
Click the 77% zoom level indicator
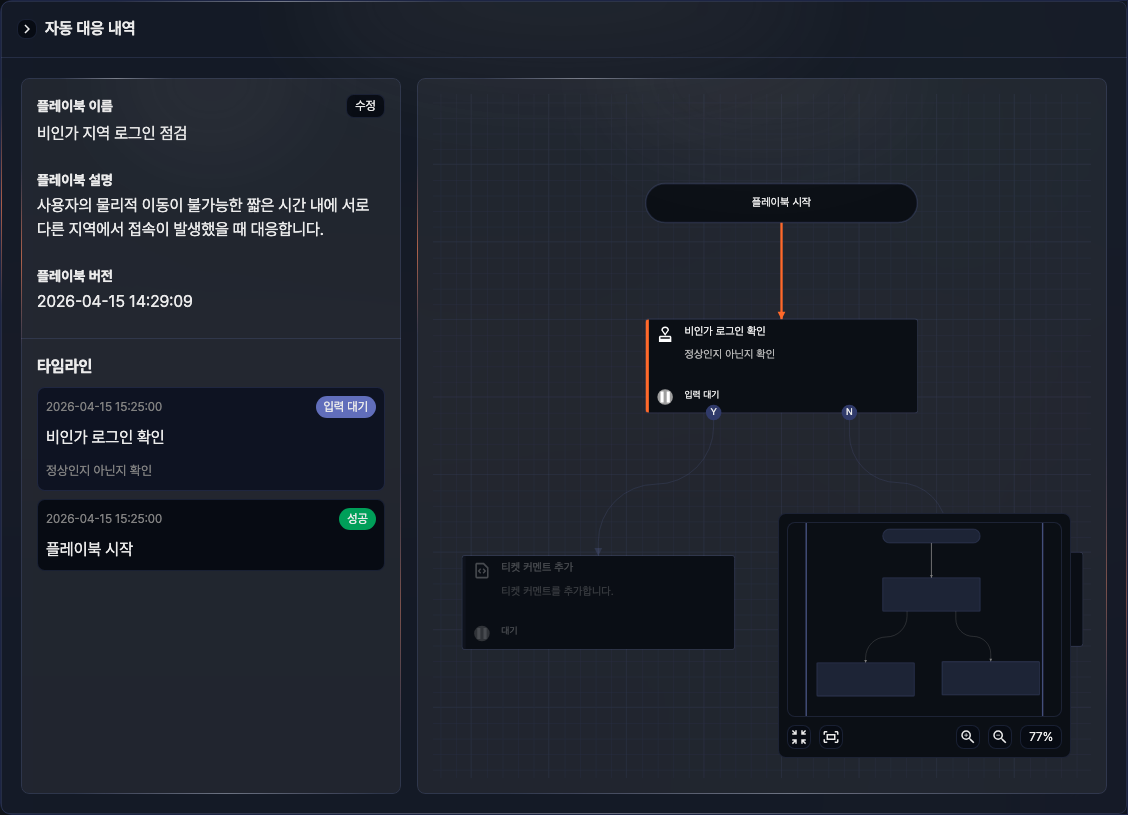coord(1040,737)
